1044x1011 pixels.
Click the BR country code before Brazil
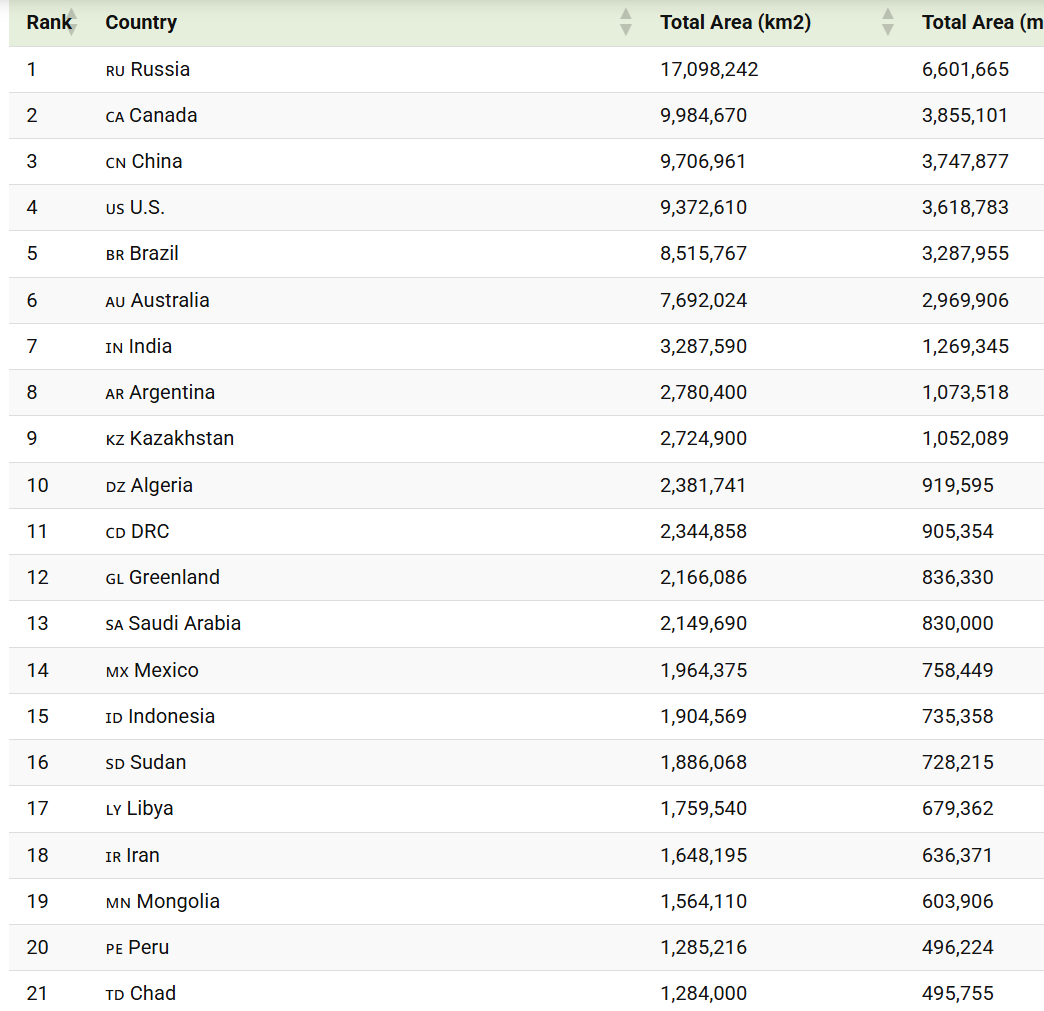coord(115,255)
